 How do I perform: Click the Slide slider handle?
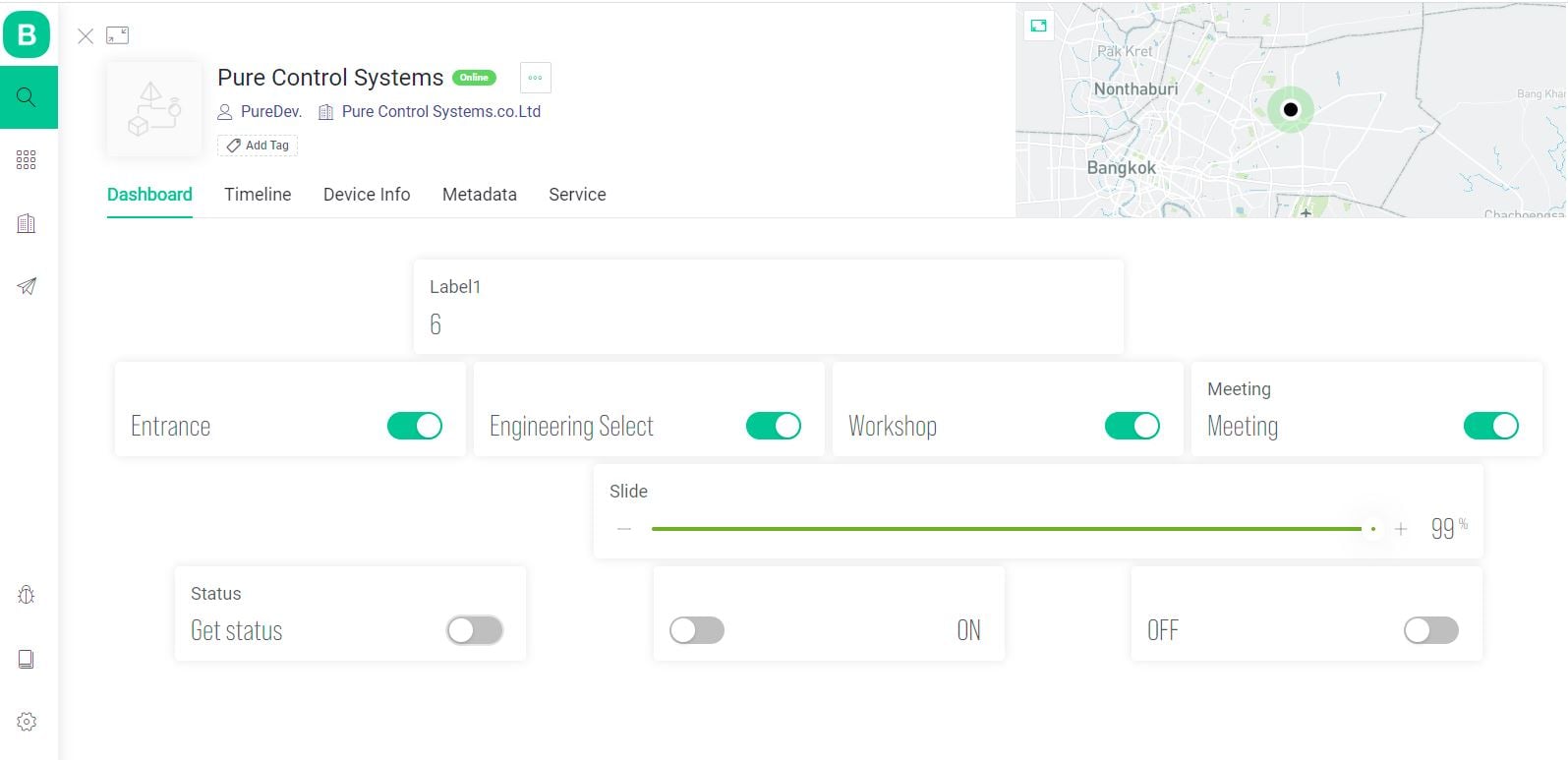(1373, 529)
